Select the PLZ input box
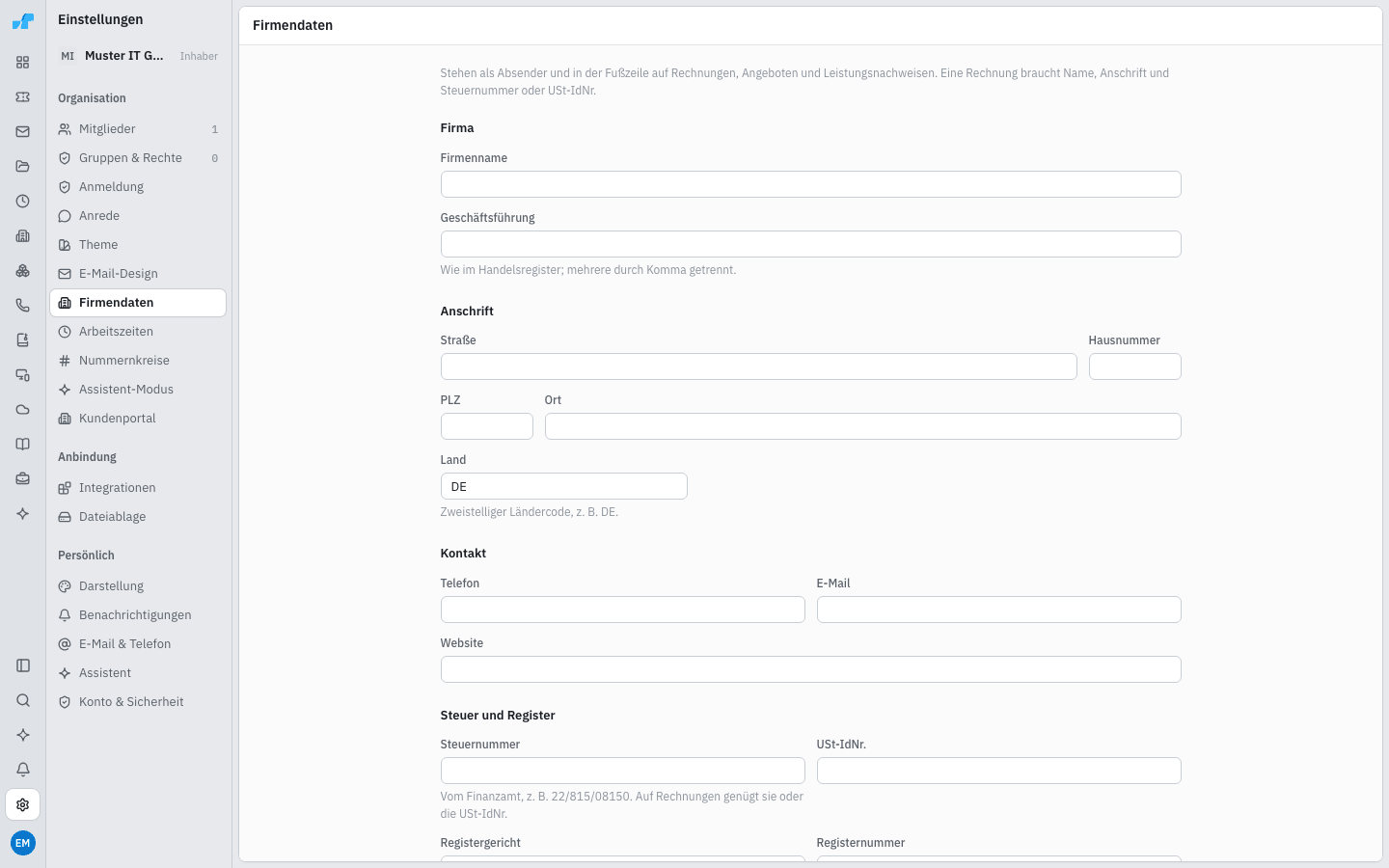Screen dimensions: 1389x868 (x=486, y=426)
